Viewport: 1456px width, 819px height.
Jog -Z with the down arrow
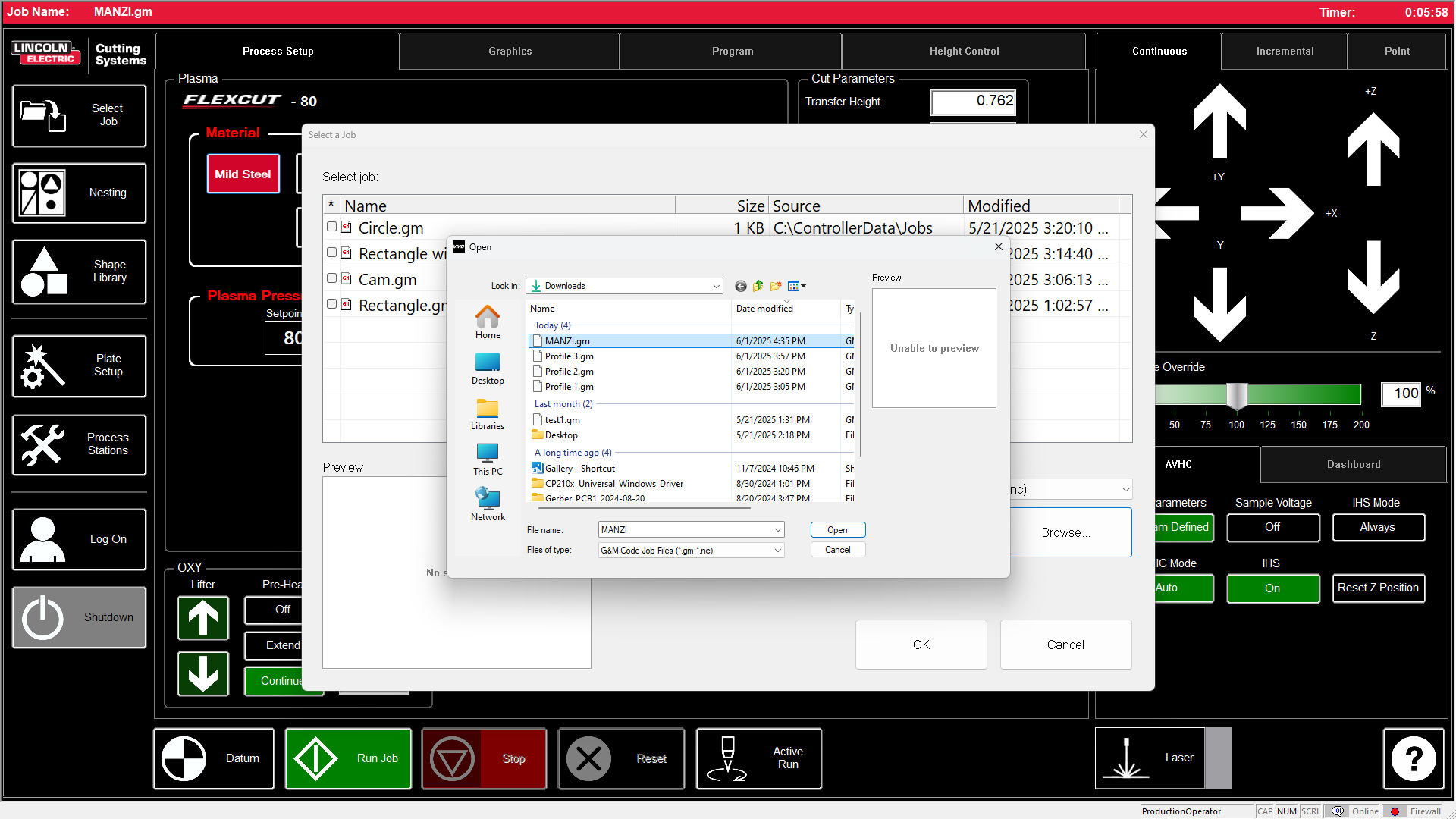point(1373,278)
